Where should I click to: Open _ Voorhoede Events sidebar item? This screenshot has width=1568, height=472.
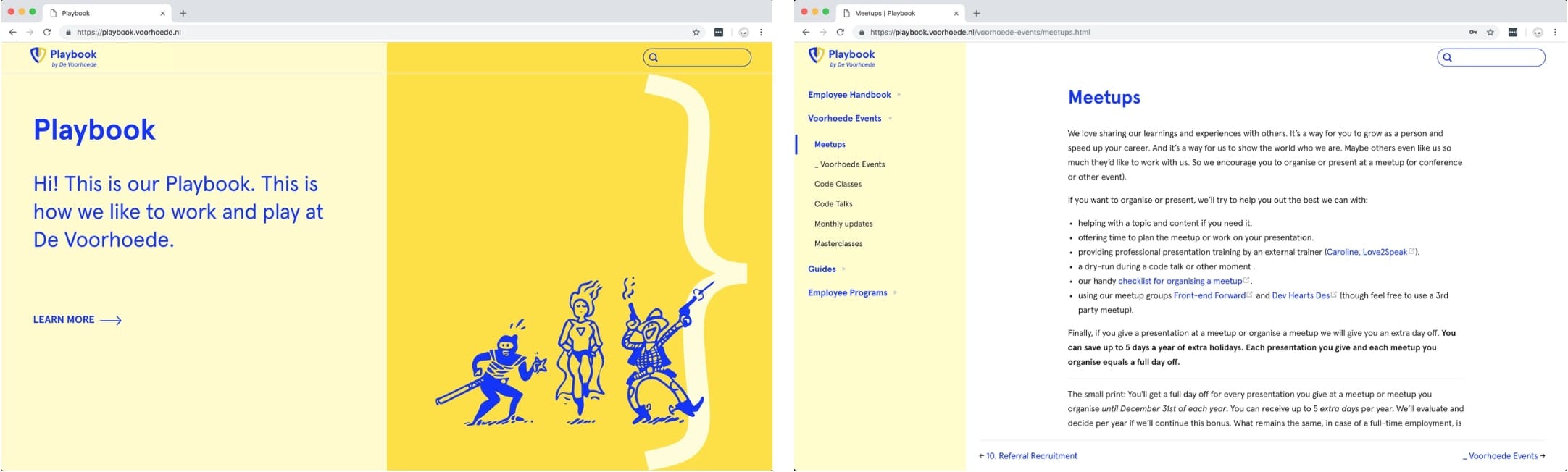[x=849, y=164]
